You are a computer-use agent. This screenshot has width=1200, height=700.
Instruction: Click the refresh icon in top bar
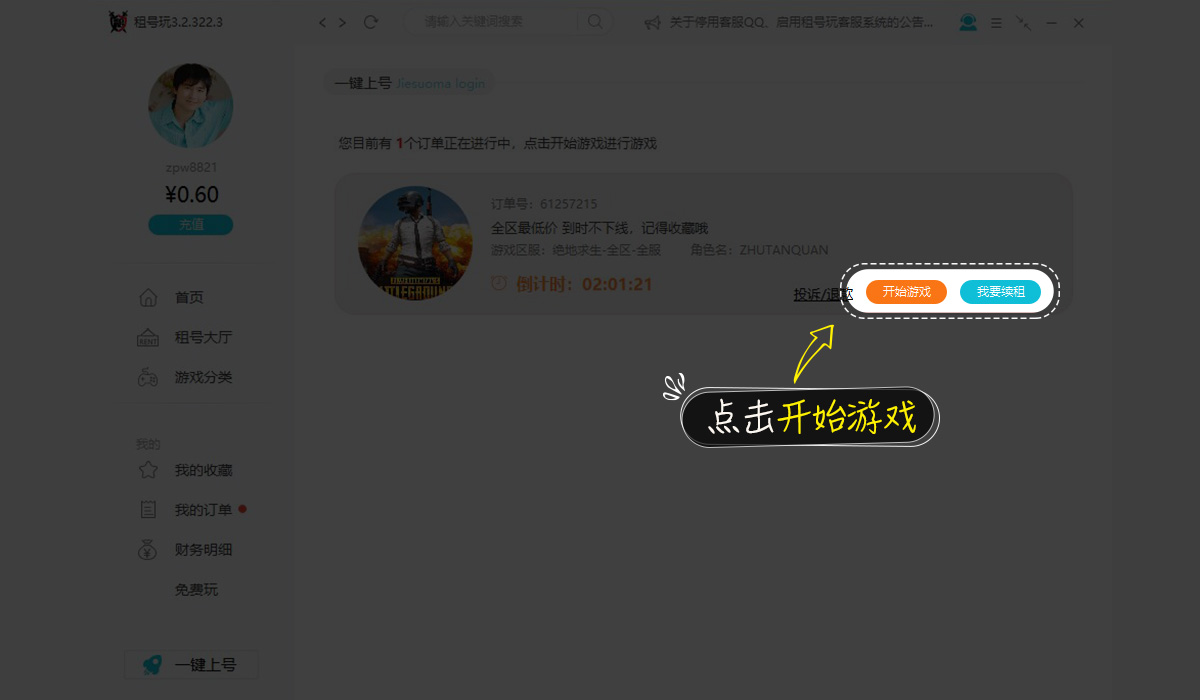pyautogui.click(x=371, y=22)
